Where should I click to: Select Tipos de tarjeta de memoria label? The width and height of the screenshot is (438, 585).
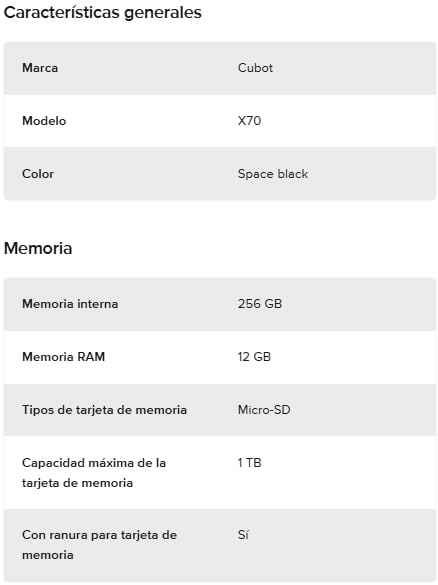[104, 410]
